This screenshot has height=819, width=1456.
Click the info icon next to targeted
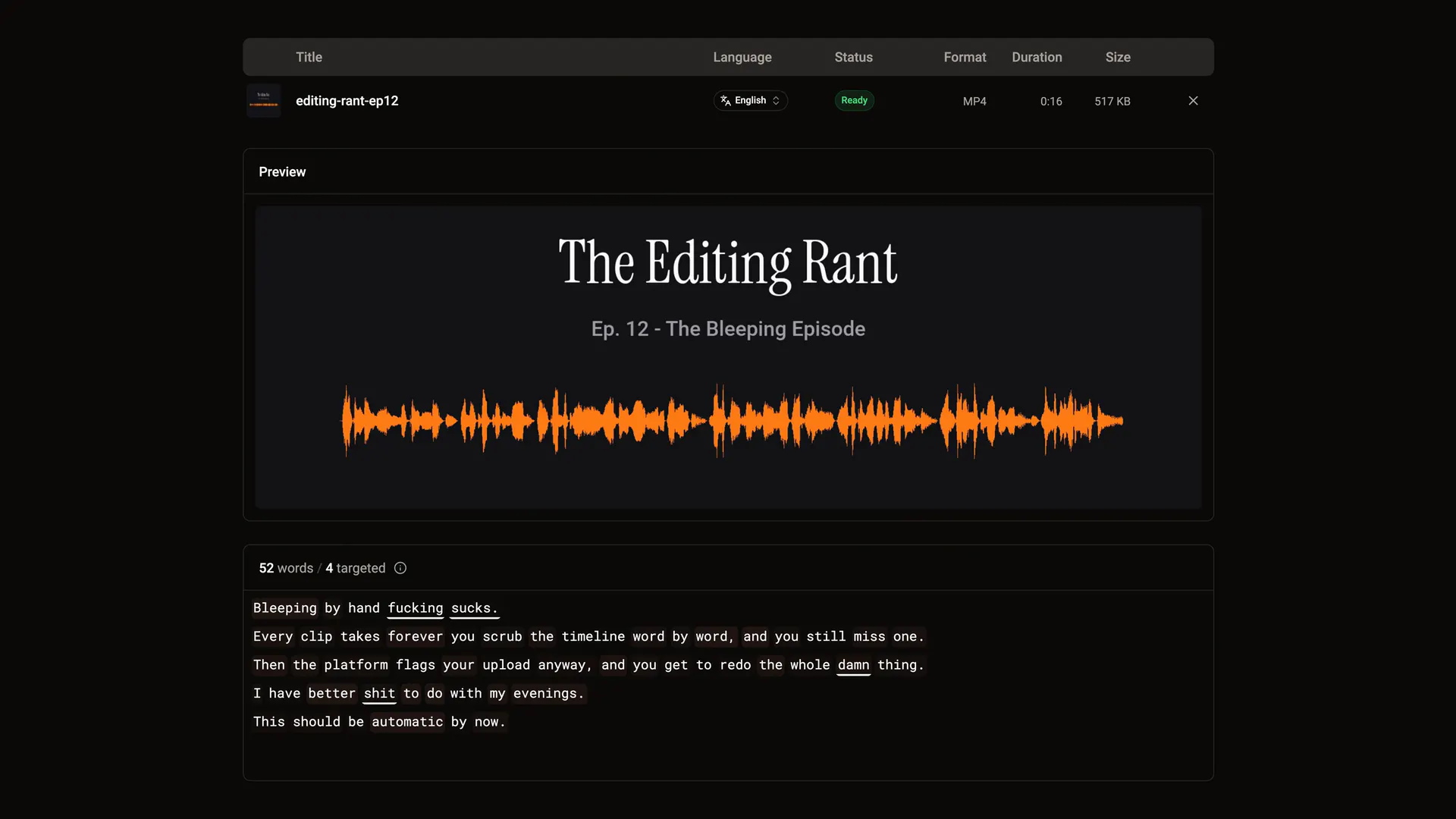pos(400,568)
